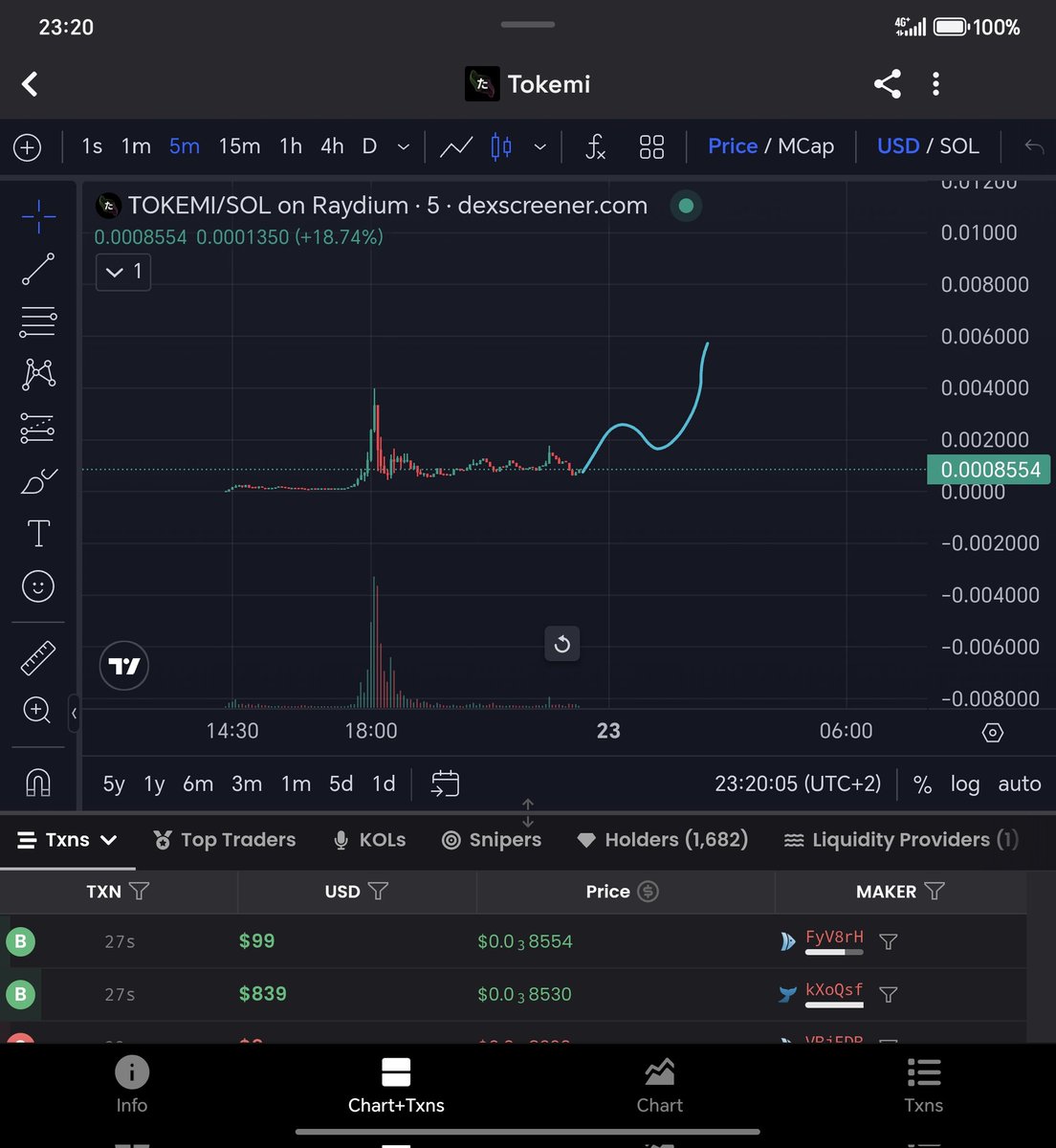
Task: Switch to Info bottom tab
Action: click(x=132, y=1086)
